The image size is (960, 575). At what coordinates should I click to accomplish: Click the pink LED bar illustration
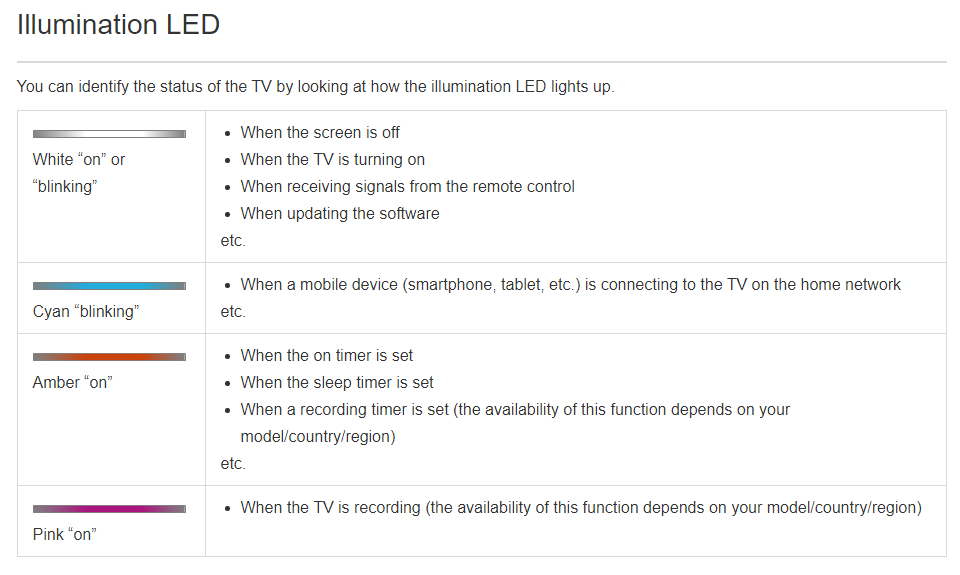coord(109,508)
